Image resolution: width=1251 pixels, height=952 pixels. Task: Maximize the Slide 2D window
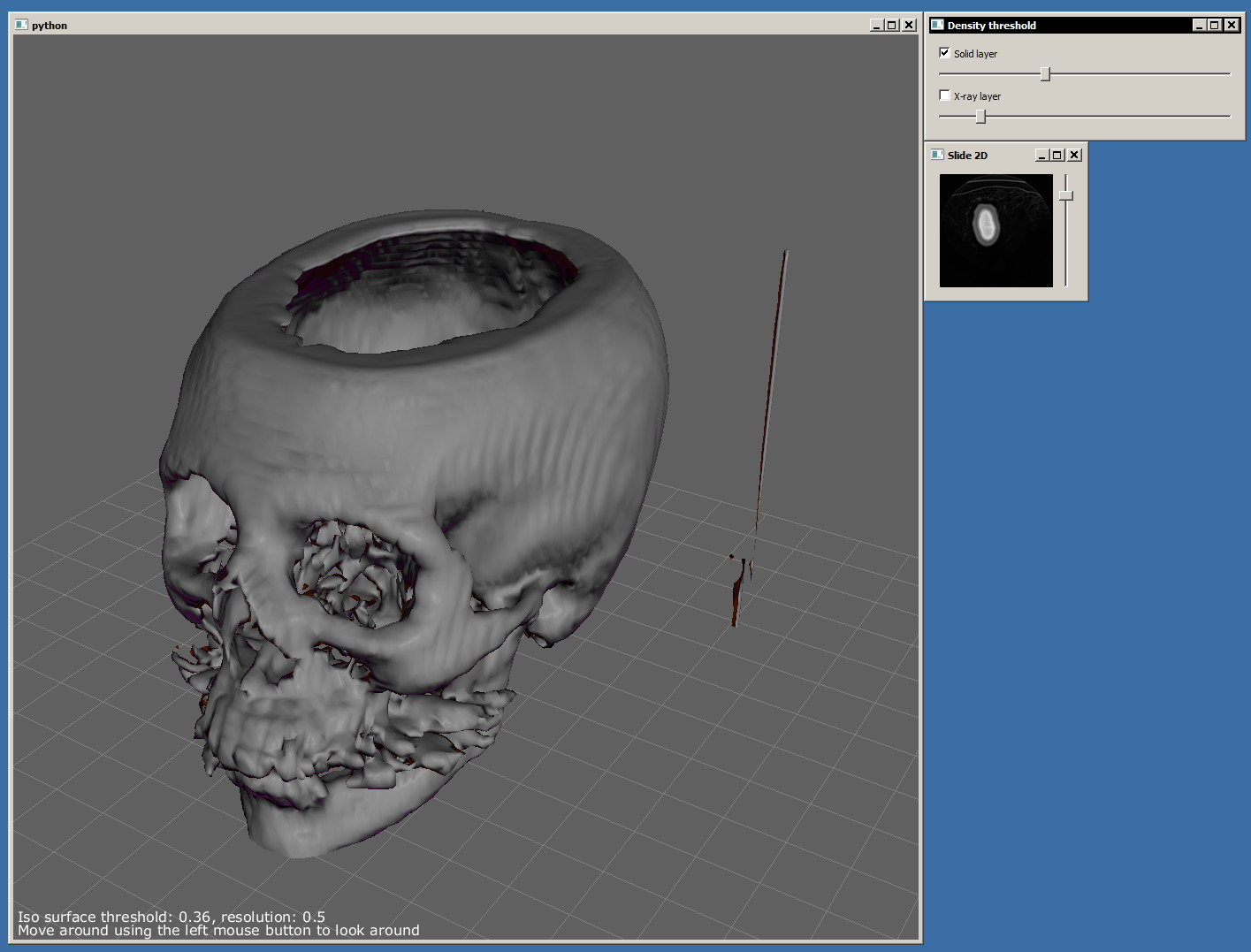click(1057, 156)
